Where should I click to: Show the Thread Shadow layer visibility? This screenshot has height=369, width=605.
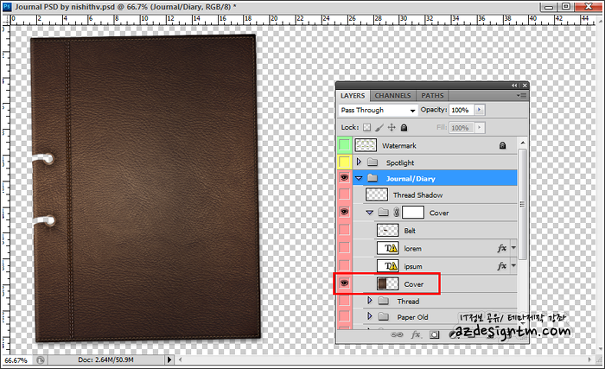tap(344, 195)
